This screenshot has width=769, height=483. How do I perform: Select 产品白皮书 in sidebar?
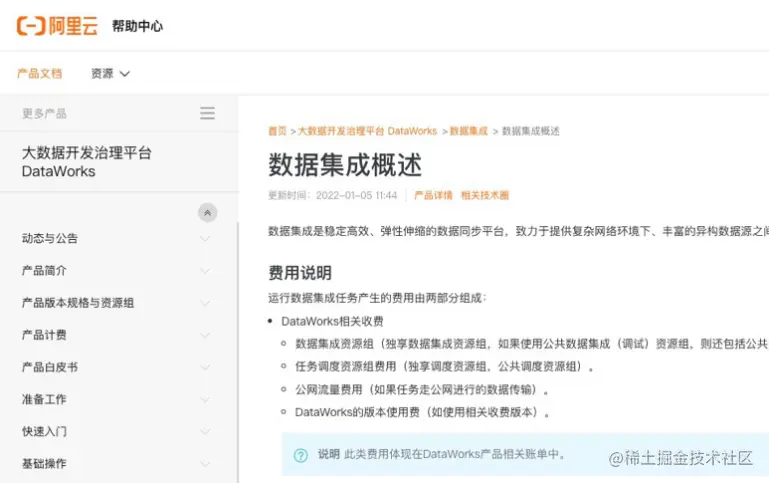pyautogui.click(x=50, y=367)
